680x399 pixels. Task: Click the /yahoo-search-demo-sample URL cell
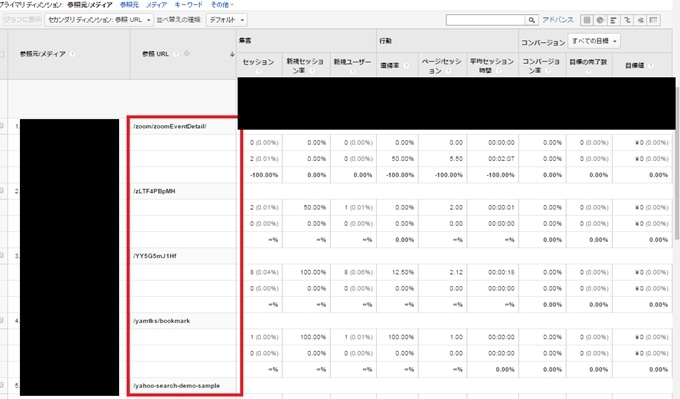(177, 386)
